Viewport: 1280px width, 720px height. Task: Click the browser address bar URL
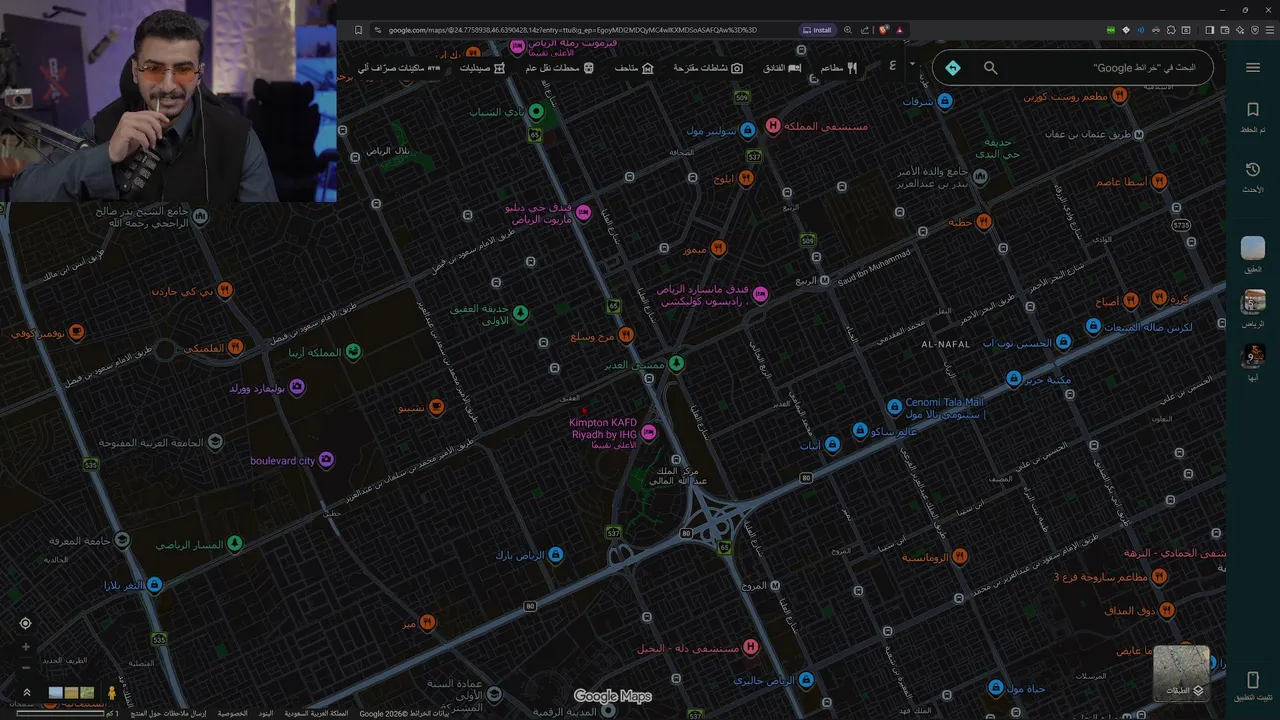pos(573,30)
